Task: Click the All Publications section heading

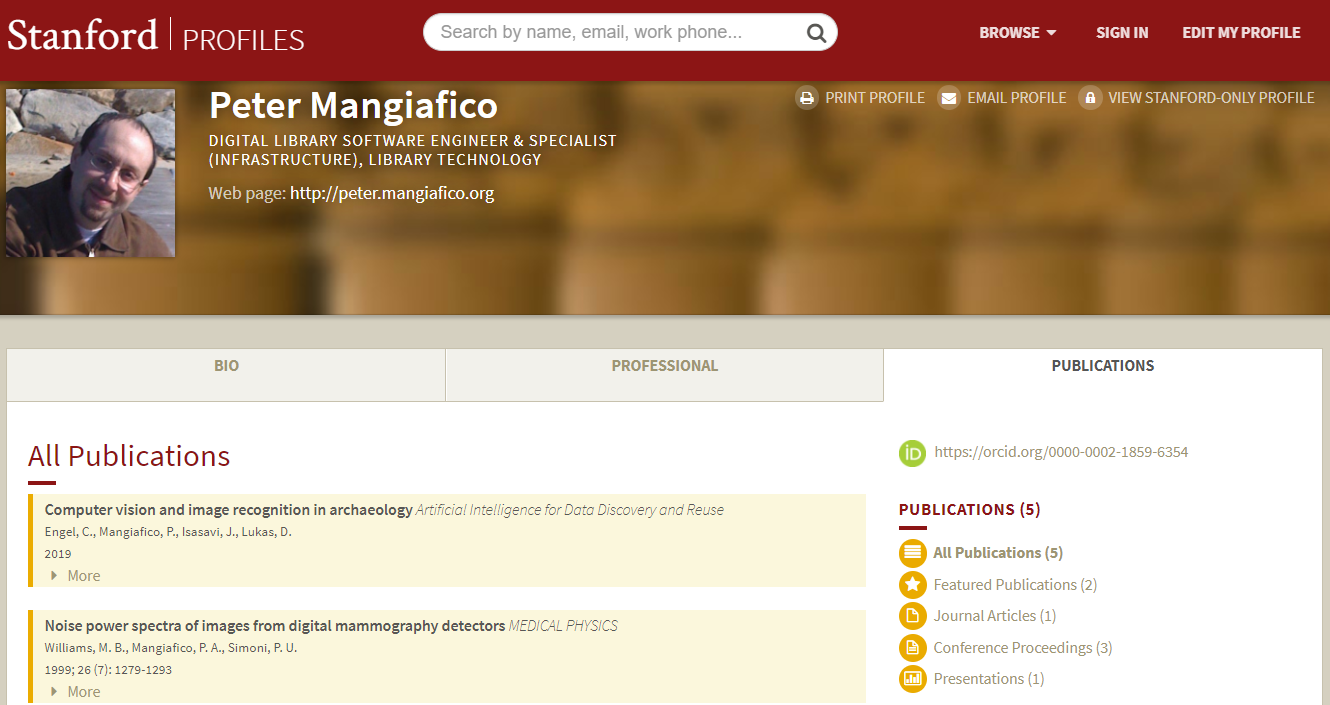Action: tap(129, 456)
